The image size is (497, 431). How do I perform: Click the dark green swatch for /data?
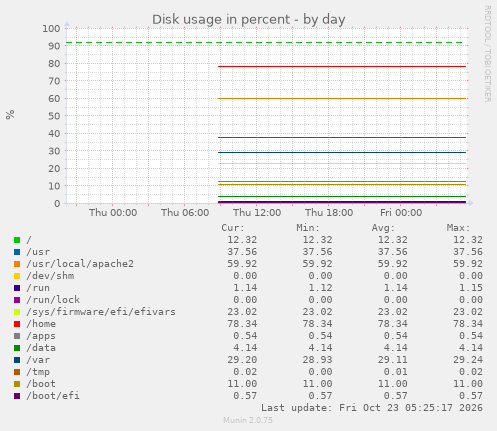[x=17, y=348]
